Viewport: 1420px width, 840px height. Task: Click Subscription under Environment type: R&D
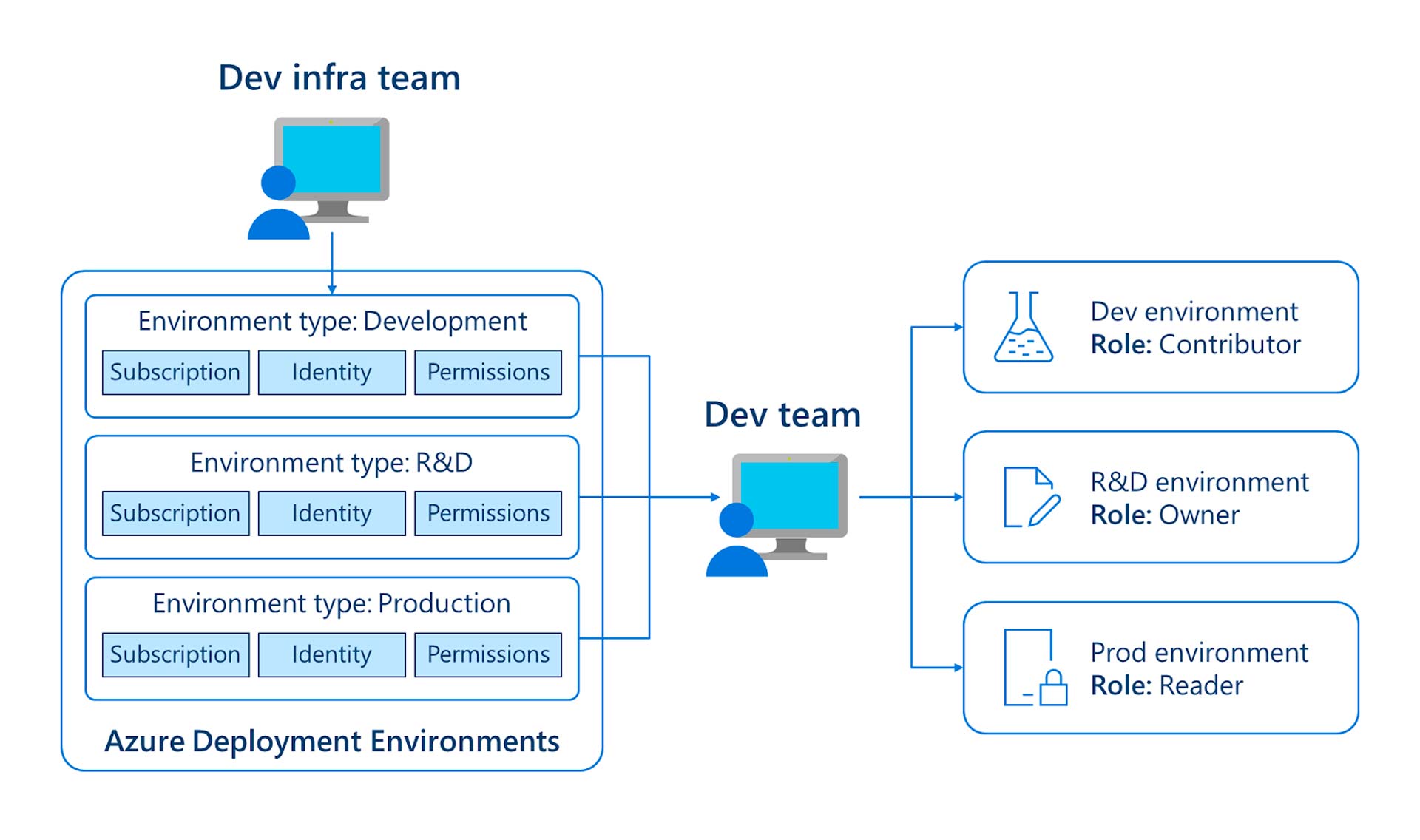(176, 513)
